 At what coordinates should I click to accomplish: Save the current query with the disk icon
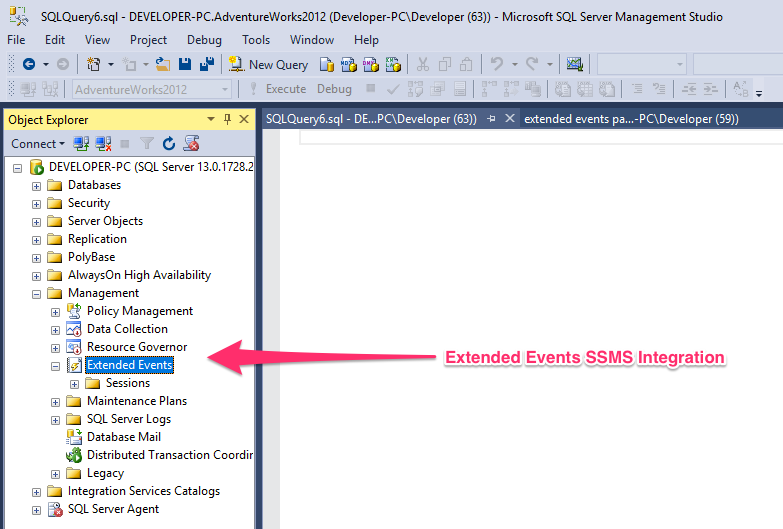pos(185,64)
